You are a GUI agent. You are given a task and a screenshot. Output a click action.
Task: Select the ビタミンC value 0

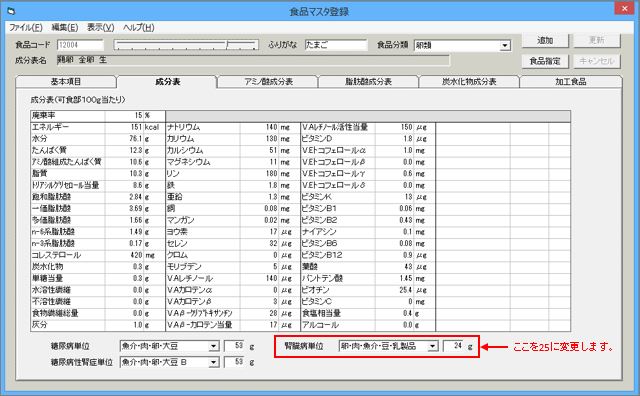pyautogui.click(x=394, y=302)
